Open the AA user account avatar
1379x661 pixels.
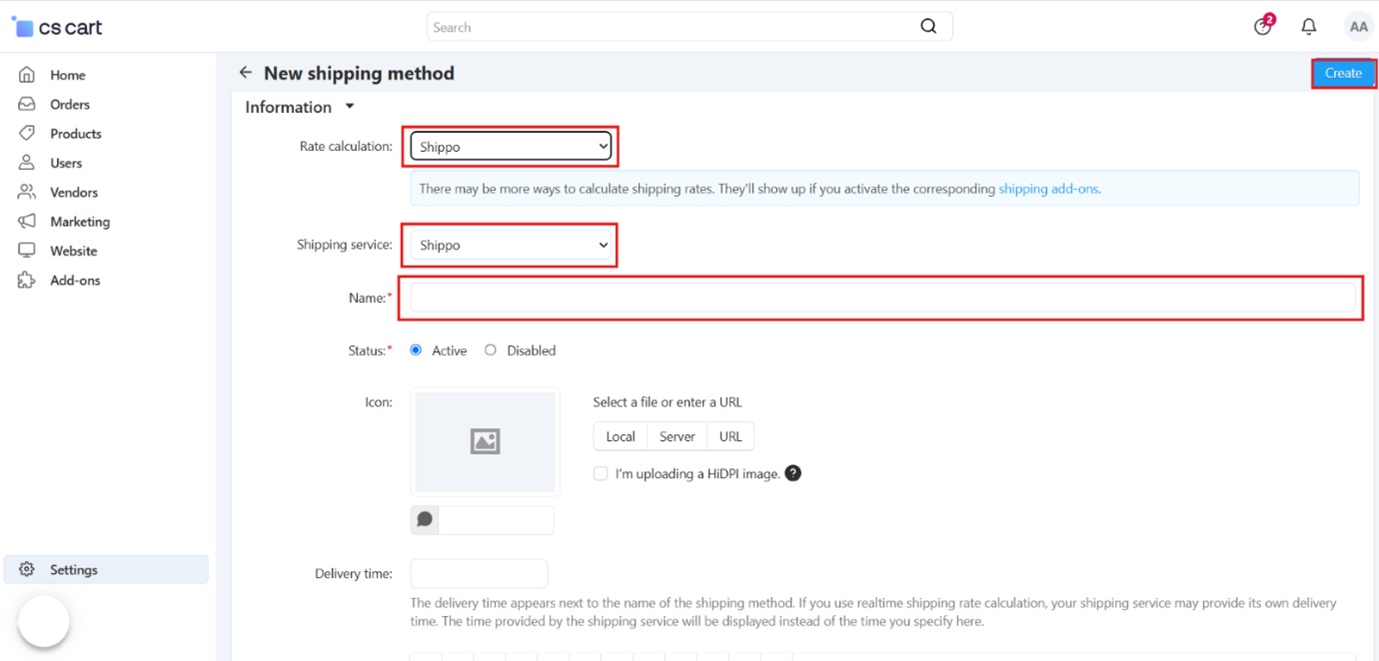pyautogui.click(x=1358, y=27)
